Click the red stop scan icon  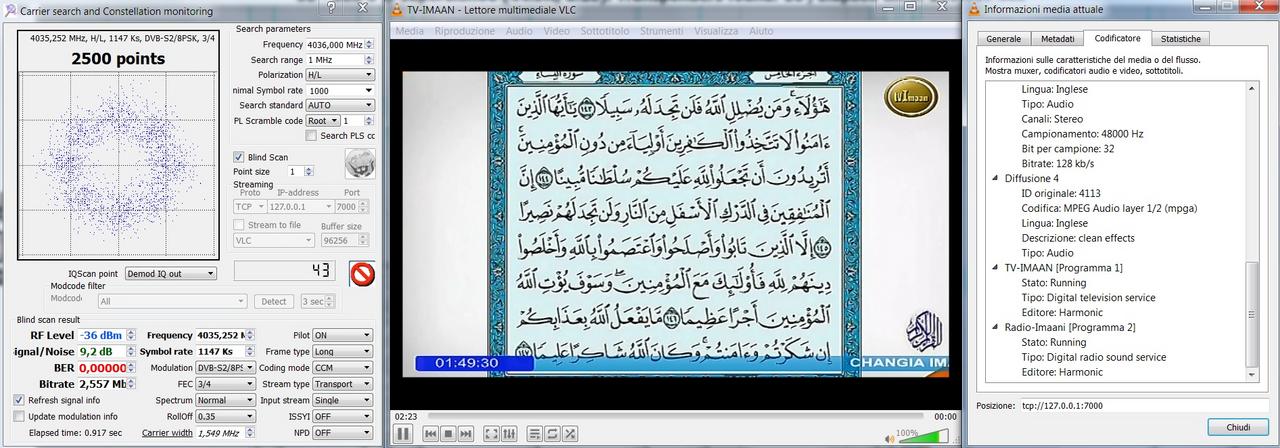362,273
